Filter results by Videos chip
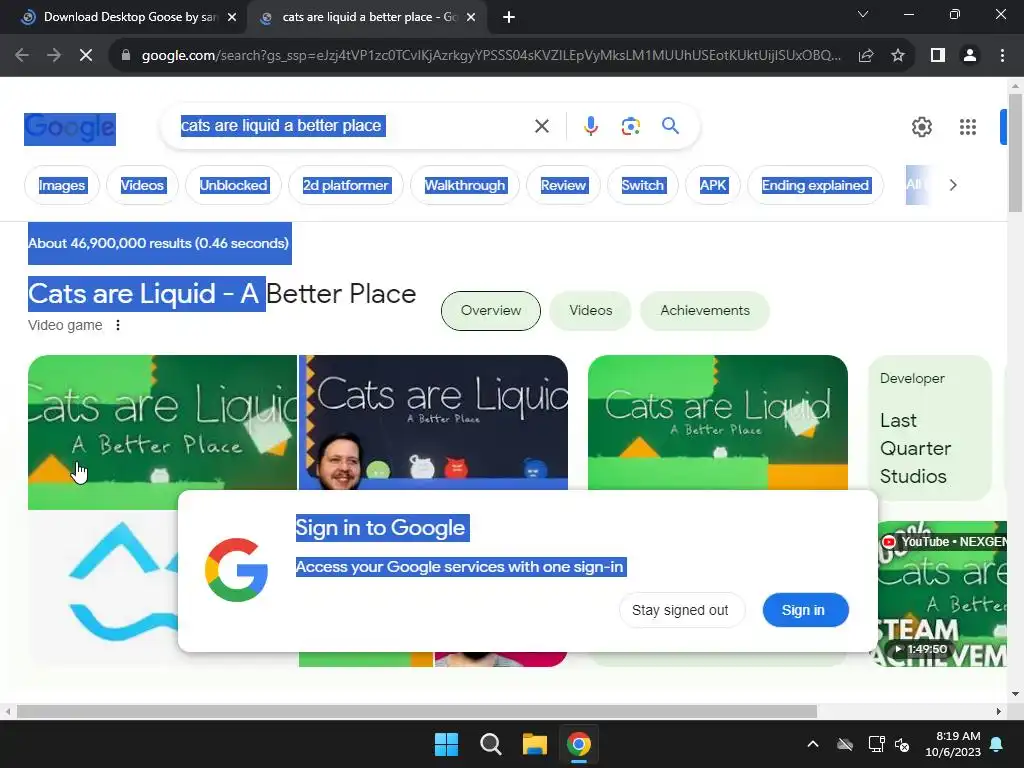 [142, 185]
